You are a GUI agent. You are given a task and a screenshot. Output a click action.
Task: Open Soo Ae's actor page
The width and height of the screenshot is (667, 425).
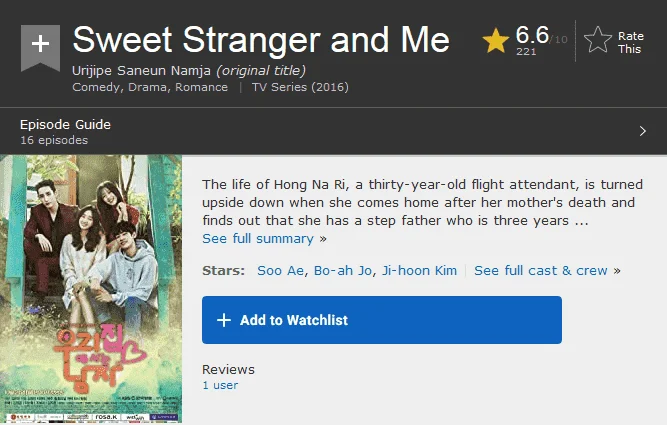(280, 271)
